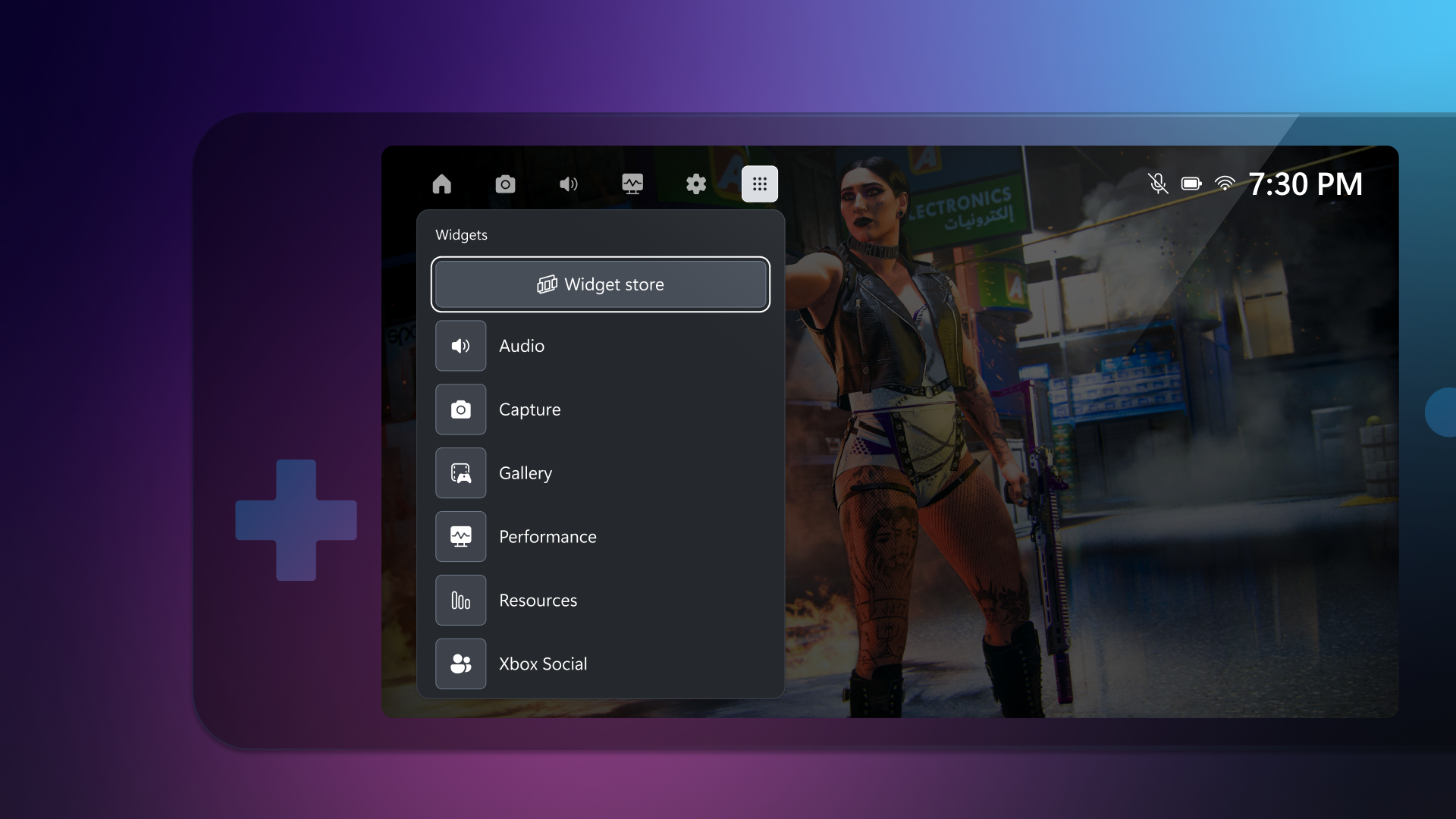Screen dimensions: 1456x819
Task: Toggle Wi-Fi connection status
Action: click(x=1225, y=184)
